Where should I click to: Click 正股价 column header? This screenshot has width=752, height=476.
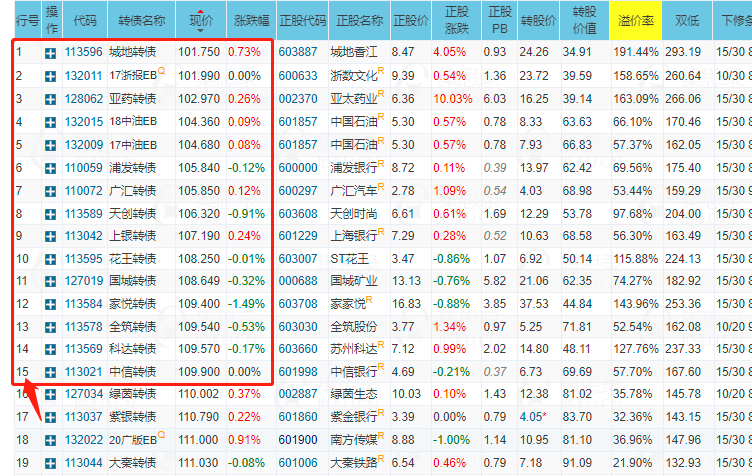tap(411, 21)
